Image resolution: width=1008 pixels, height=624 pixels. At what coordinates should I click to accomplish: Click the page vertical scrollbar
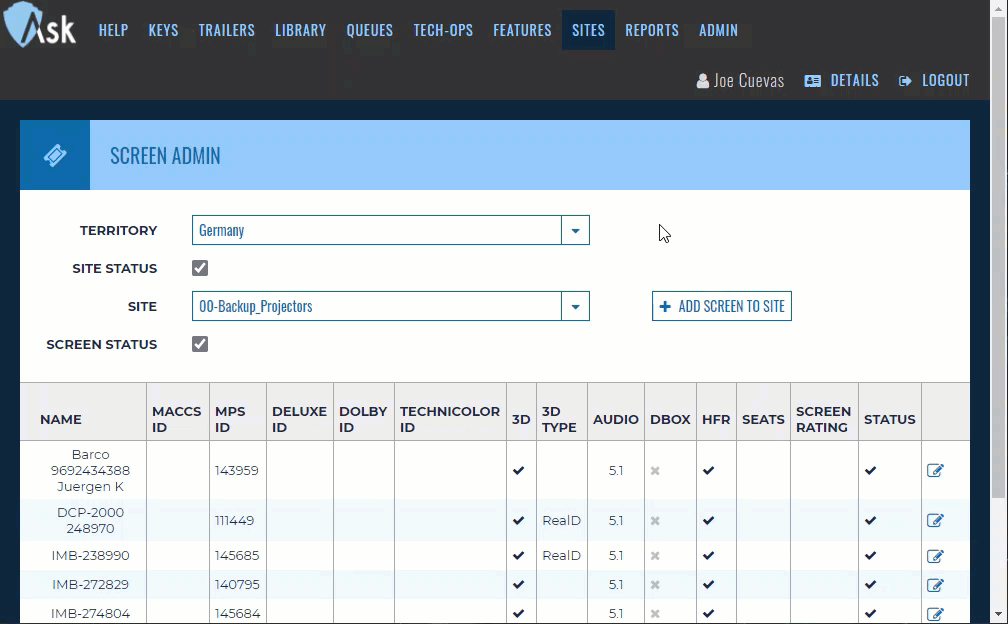999,300
